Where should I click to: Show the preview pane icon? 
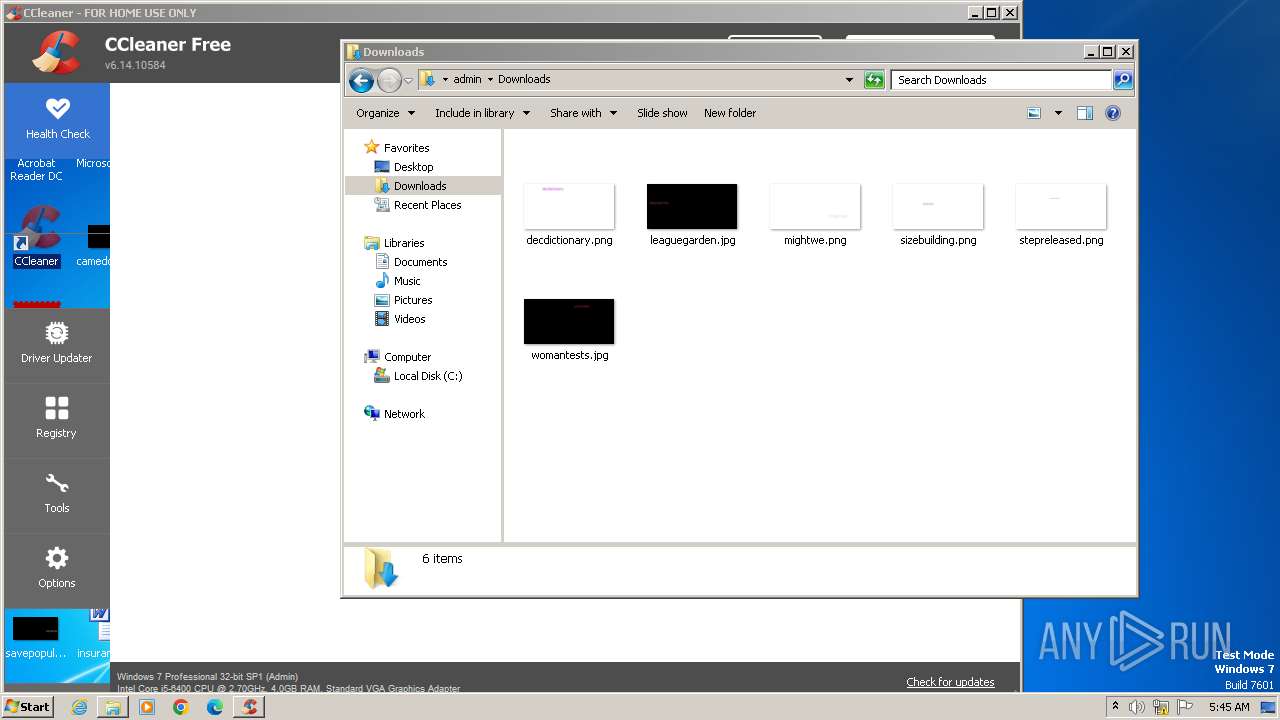pyautogui.click(x=1085, y=113)
